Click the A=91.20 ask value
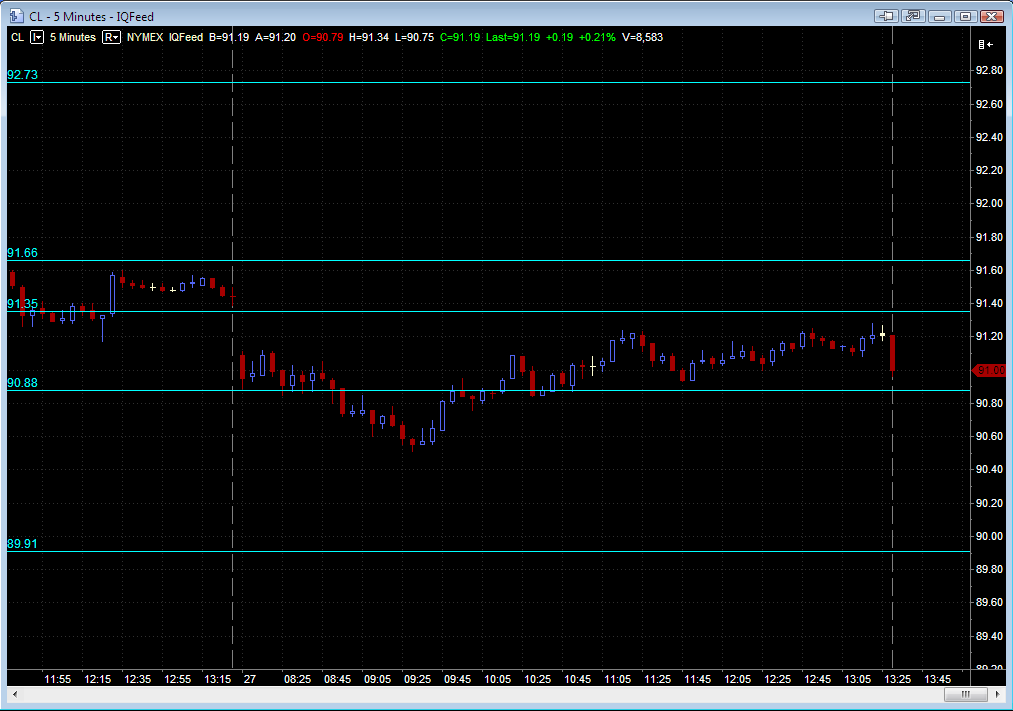The height and width of the screenshot is (711, 1013). (275, 37)
